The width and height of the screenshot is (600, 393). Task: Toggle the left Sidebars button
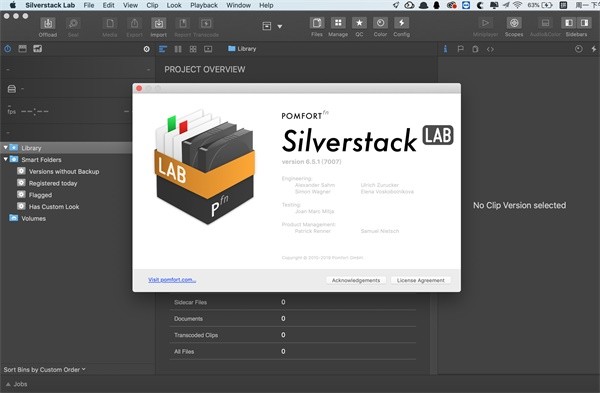pos(569,23)
